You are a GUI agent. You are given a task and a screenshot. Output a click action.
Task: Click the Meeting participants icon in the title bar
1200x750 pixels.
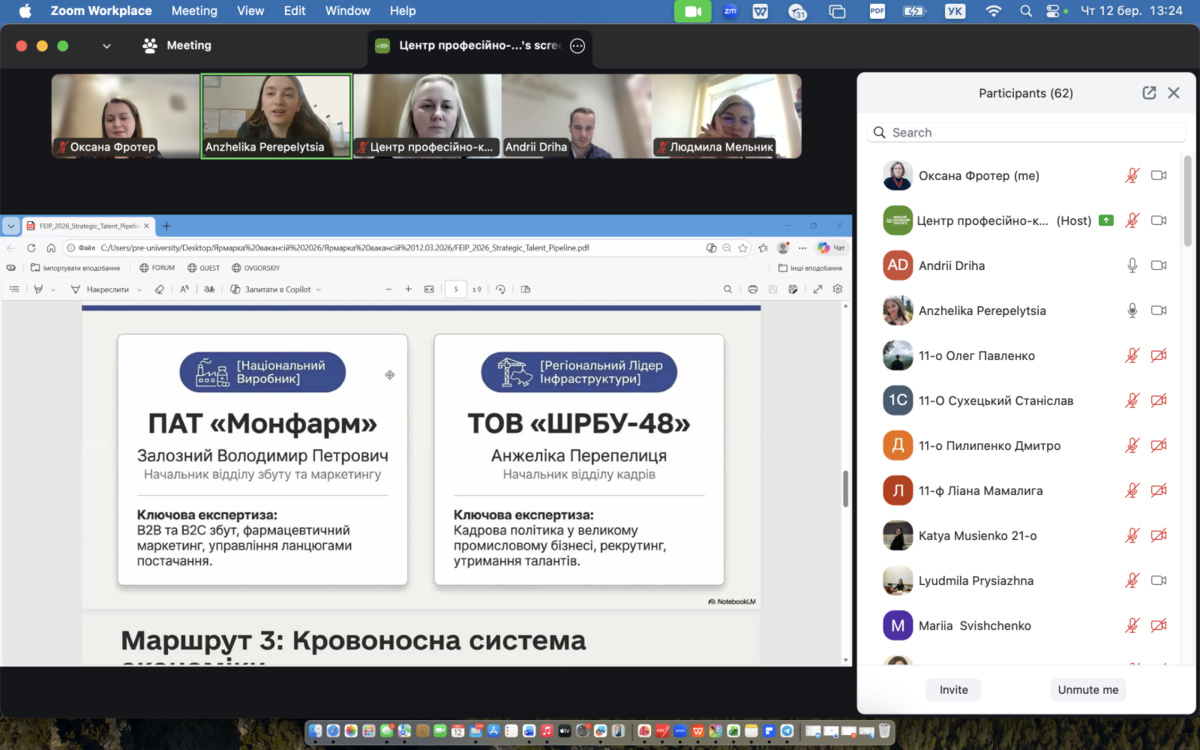[x=150, y=46]
